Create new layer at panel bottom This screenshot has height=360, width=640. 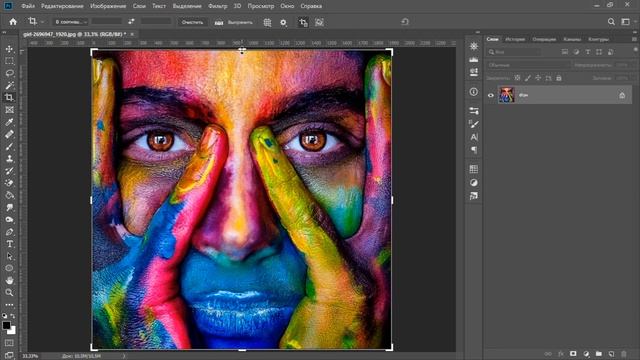coord(611,353)
